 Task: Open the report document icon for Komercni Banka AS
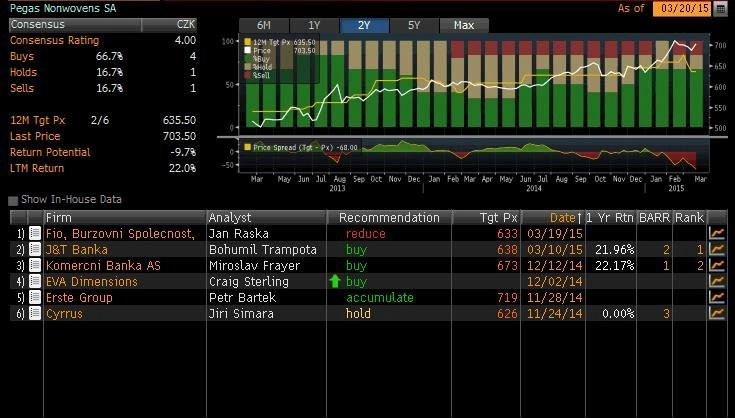coord(35,265)
